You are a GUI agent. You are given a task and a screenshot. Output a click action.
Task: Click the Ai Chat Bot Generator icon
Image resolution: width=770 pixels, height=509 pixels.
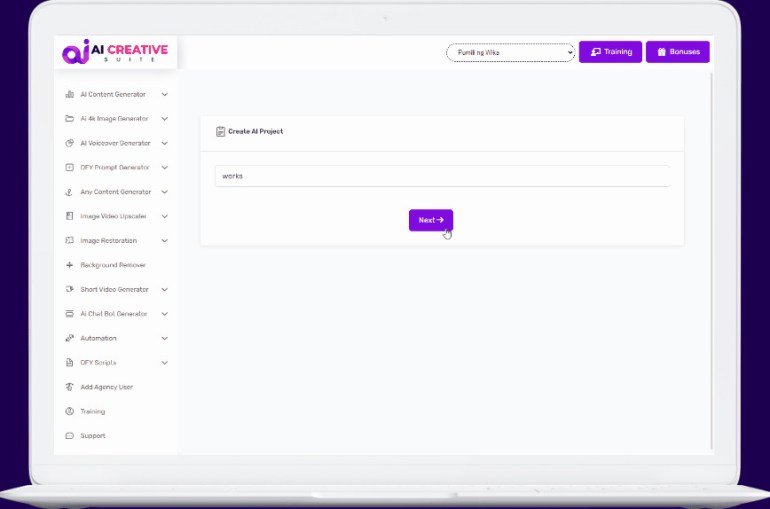(x=70, y=314)
